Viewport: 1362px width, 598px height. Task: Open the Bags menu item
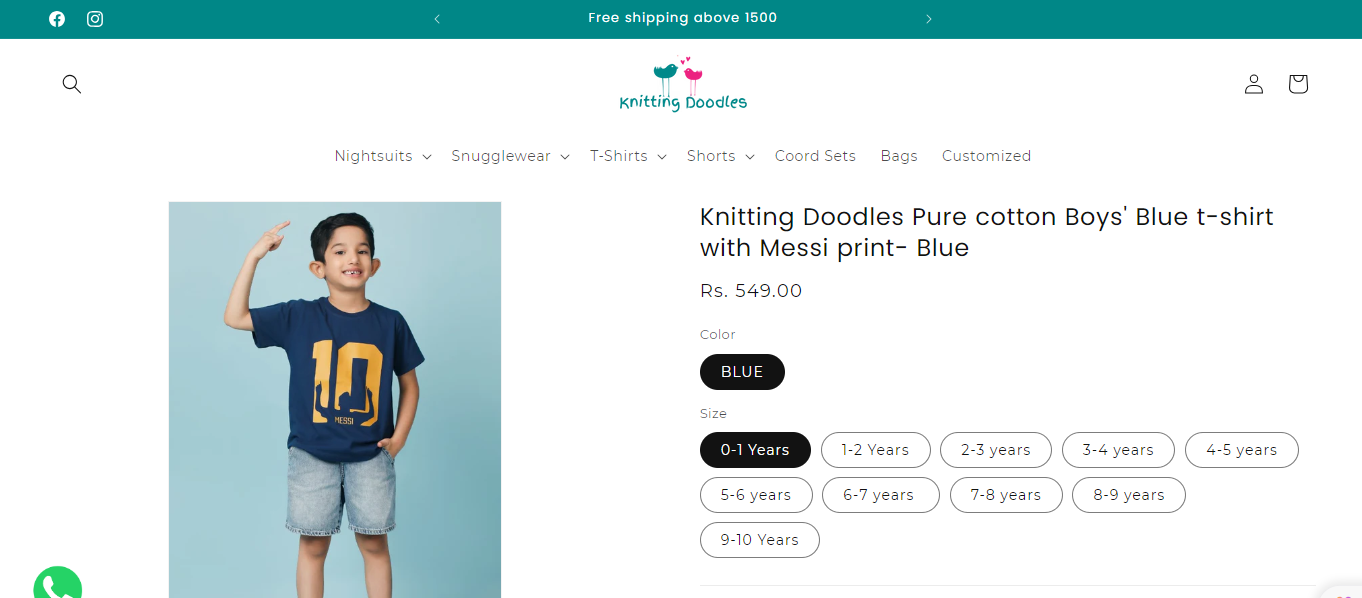(x=899, y=156)
